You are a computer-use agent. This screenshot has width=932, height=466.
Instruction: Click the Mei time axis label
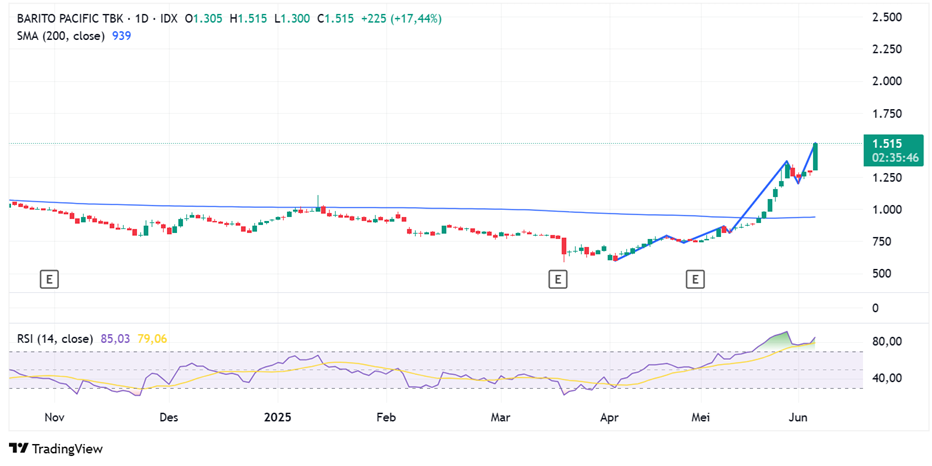tap(700, 418)
